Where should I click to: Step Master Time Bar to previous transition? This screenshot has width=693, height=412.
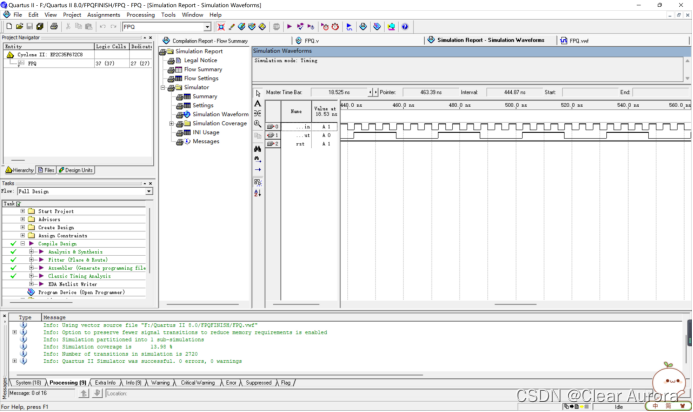370,92
